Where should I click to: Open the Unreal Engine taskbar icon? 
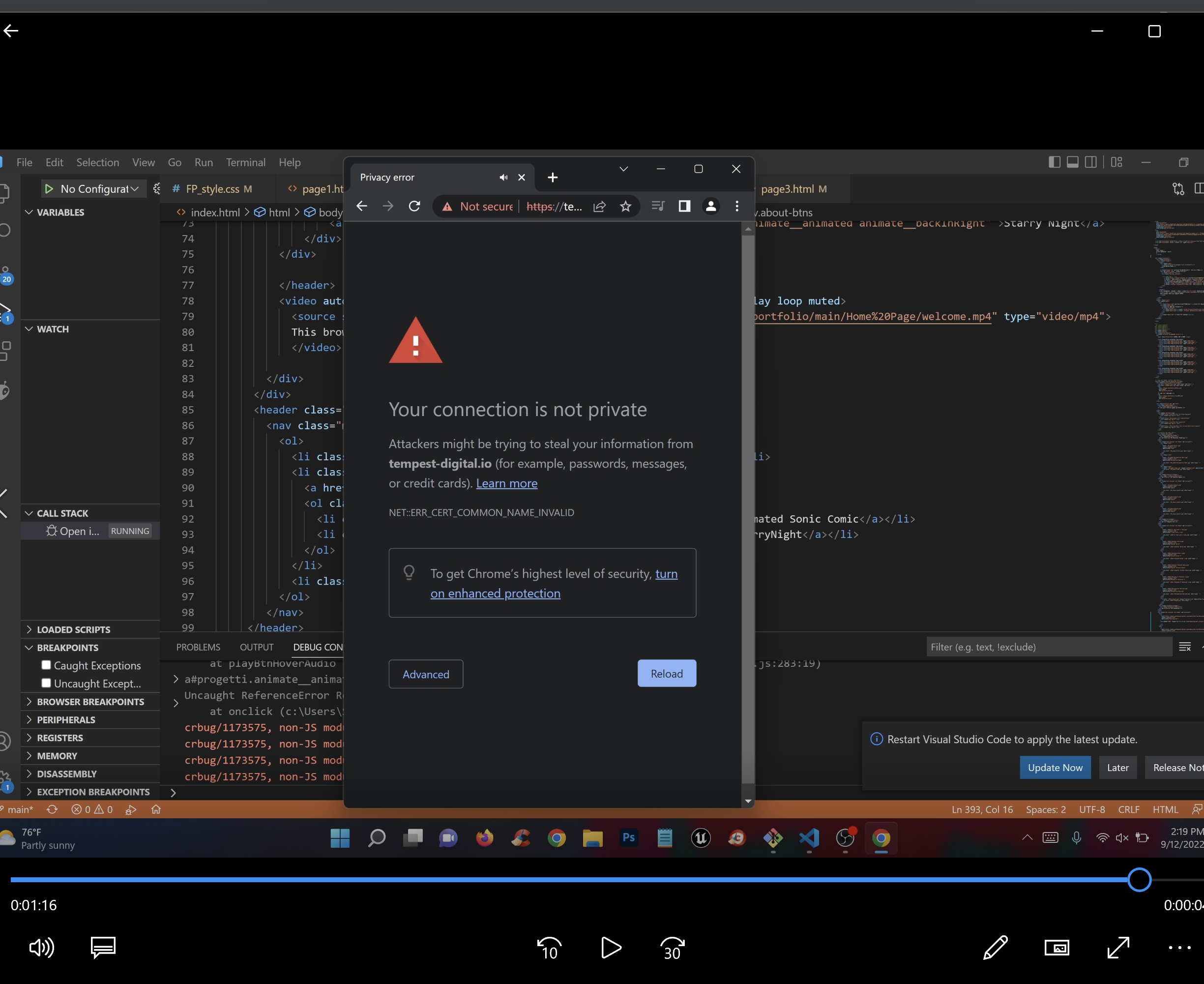coord(701,838)
